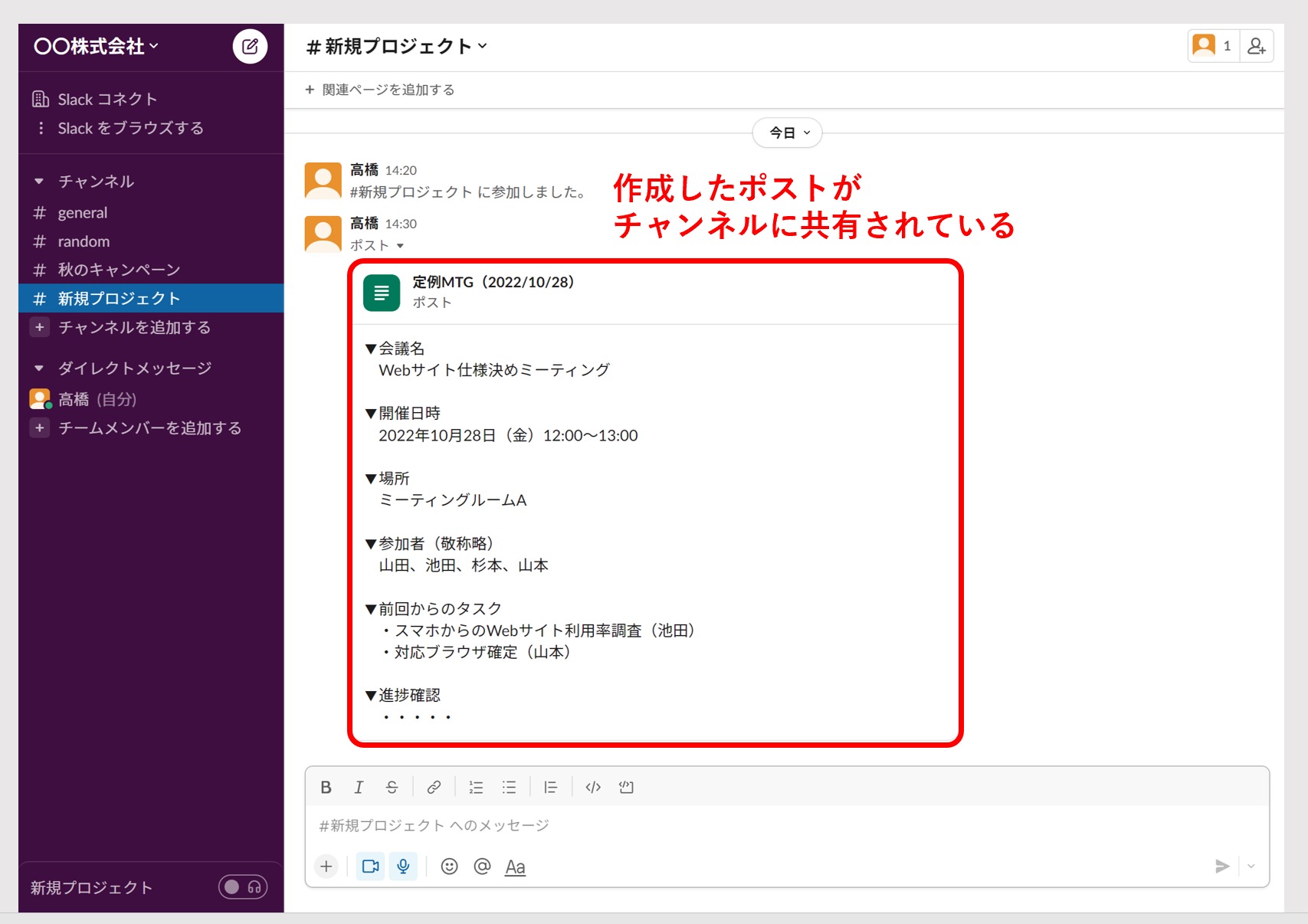Send the message with the paper plane icon
This screenshot has width=1308, height=924.
coord(1222,867)
